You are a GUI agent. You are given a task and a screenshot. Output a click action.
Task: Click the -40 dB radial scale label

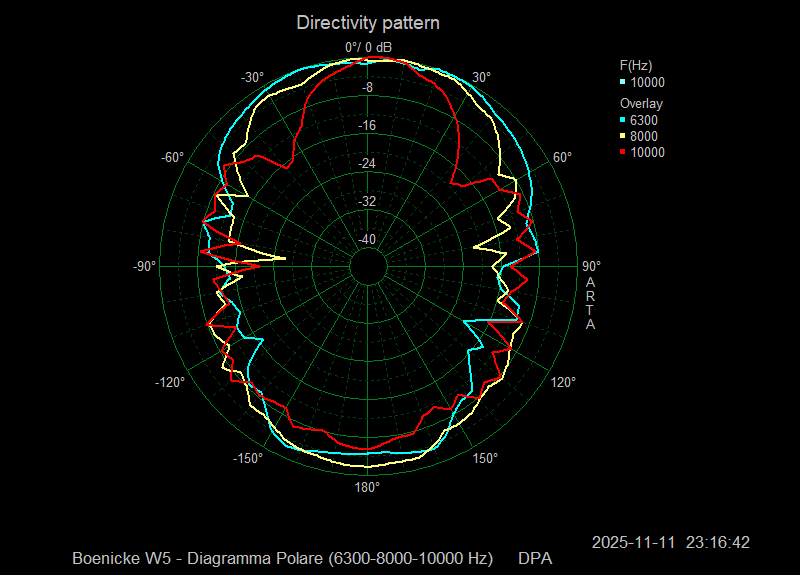pos(367,239)
